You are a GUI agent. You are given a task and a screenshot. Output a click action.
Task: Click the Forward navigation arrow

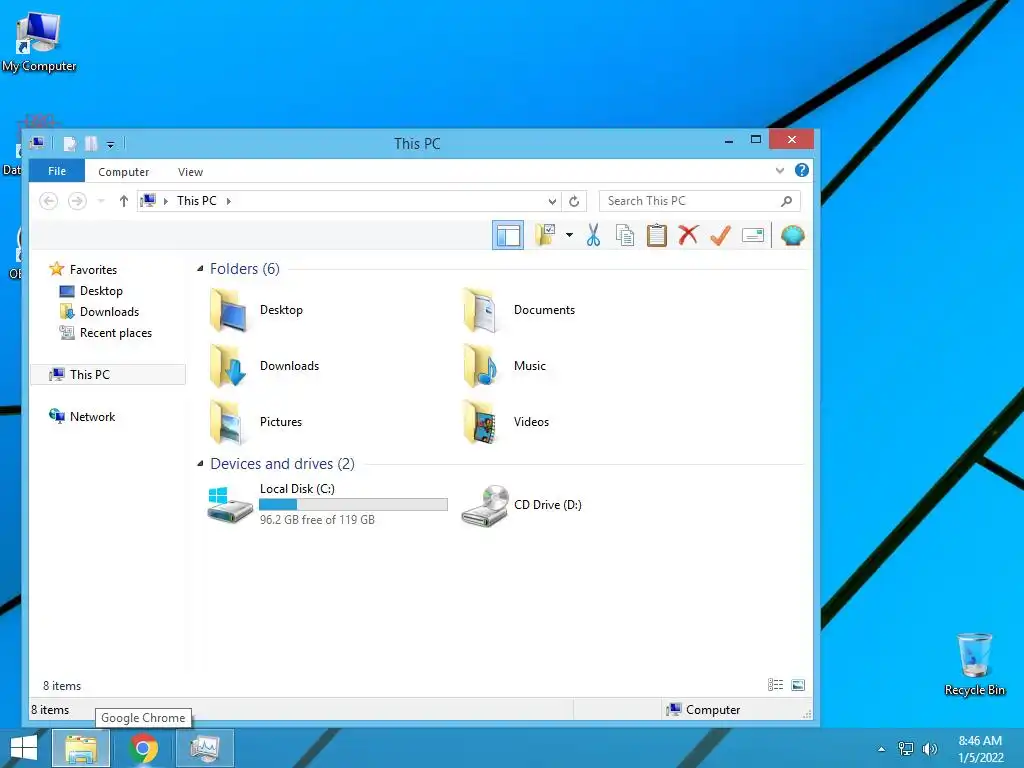tap(77, 200)
